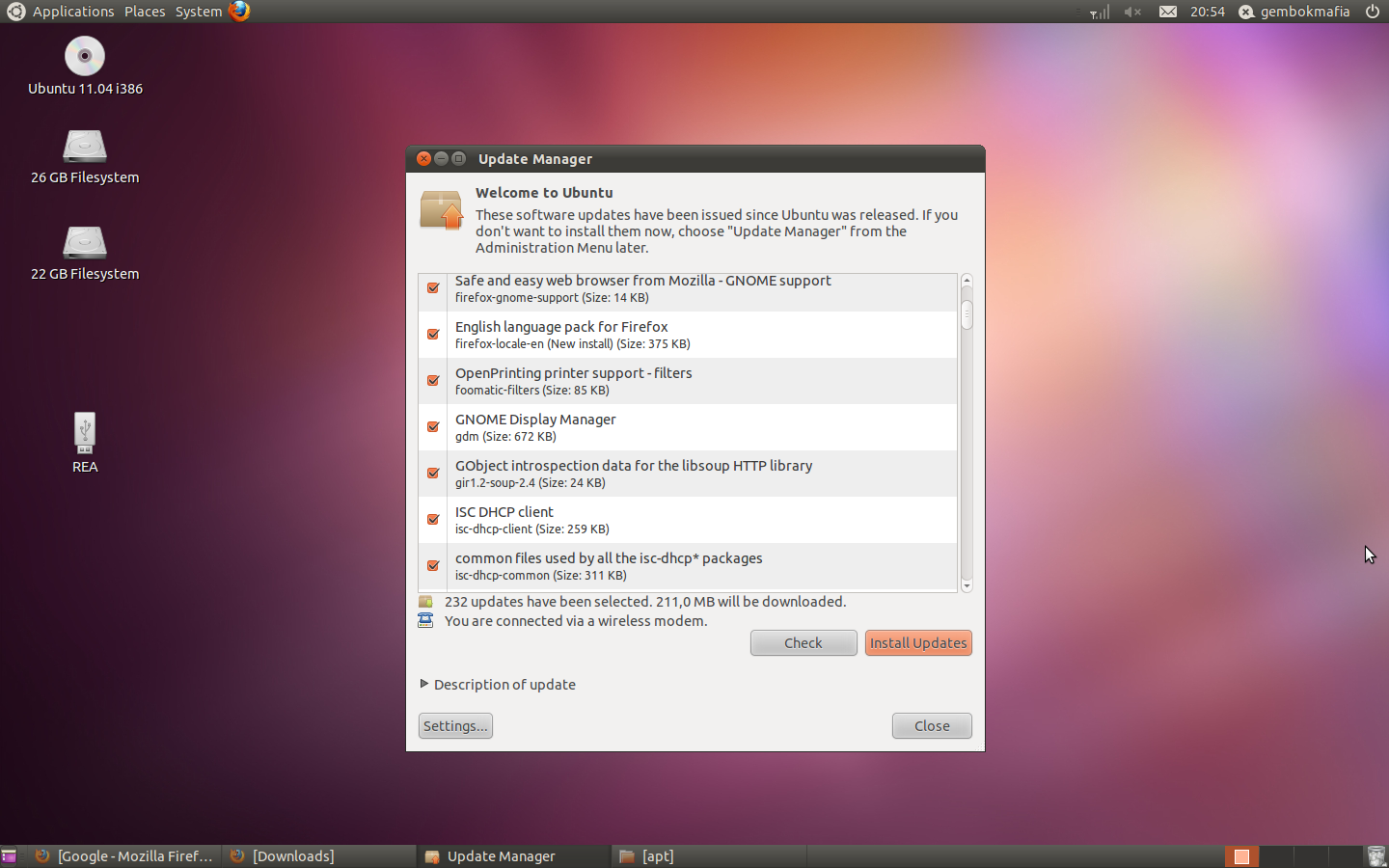Open the Ubuntu 11.04 i386 disc icon
The image size is (1389, 868).
click(85, 56)
